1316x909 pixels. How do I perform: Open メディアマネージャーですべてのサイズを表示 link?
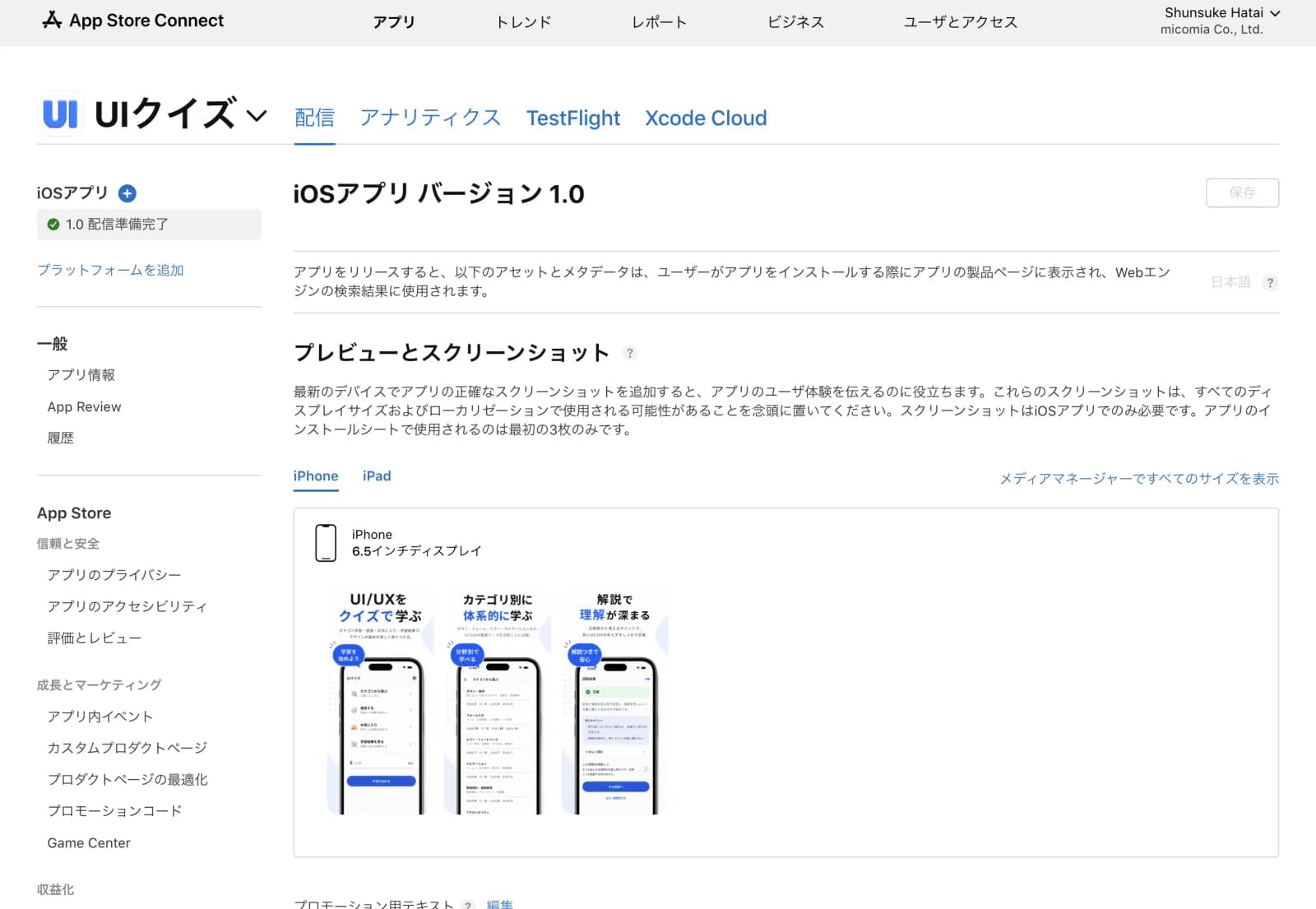click(x=1139, y=479)
